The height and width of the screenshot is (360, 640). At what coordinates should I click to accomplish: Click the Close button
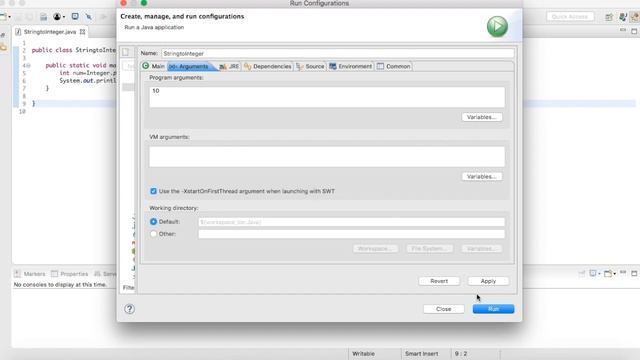pyautogui.click(x=444, y=309)
